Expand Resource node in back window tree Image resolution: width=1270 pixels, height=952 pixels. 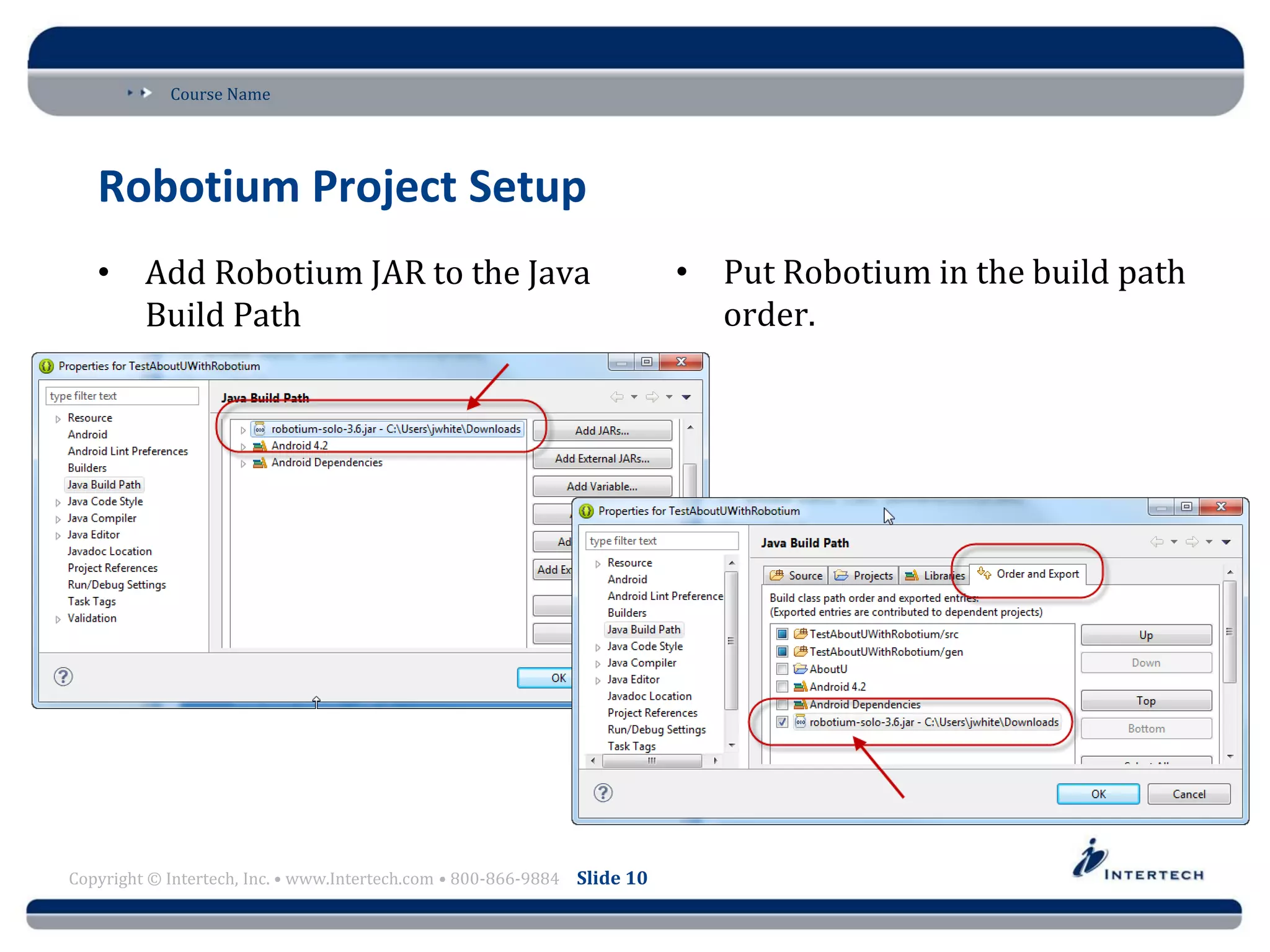point(58,419)
